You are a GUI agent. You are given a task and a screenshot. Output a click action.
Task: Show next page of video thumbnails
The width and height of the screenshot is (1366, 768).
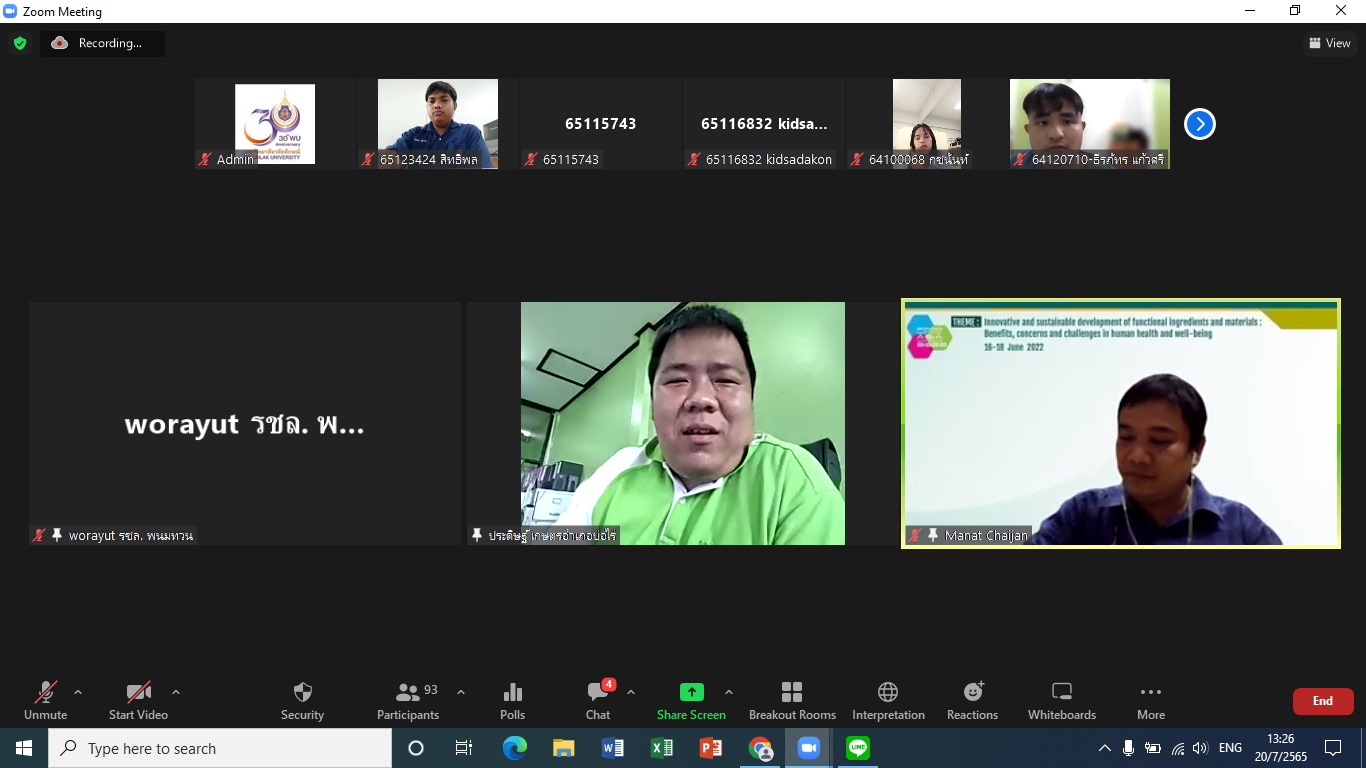pyautogui.click(x=1199, y=124)
